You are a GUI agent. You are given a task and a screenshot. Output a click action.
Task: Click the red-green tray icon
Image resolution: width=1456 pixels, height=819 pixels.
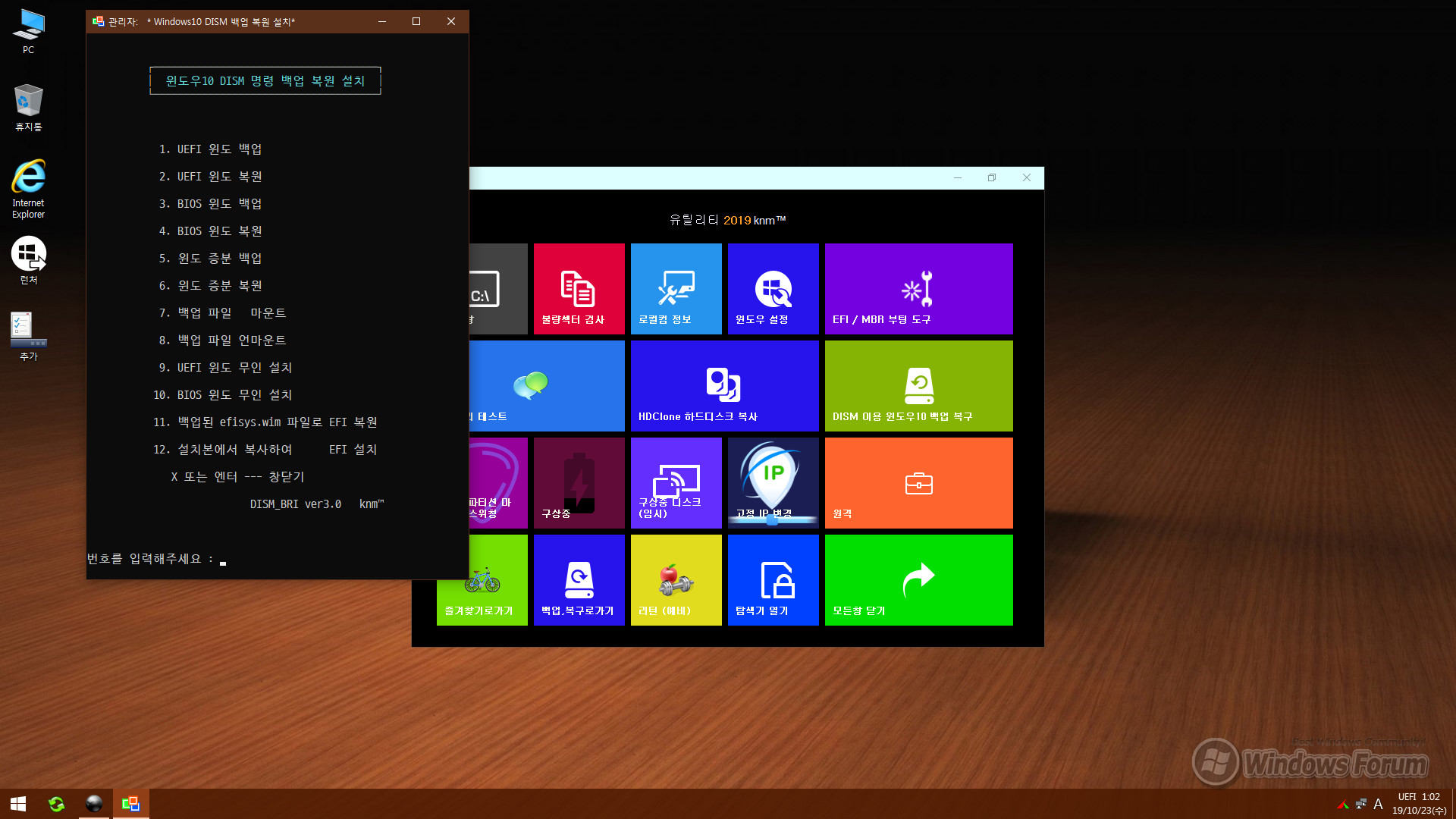click(x=1343, y=805)
